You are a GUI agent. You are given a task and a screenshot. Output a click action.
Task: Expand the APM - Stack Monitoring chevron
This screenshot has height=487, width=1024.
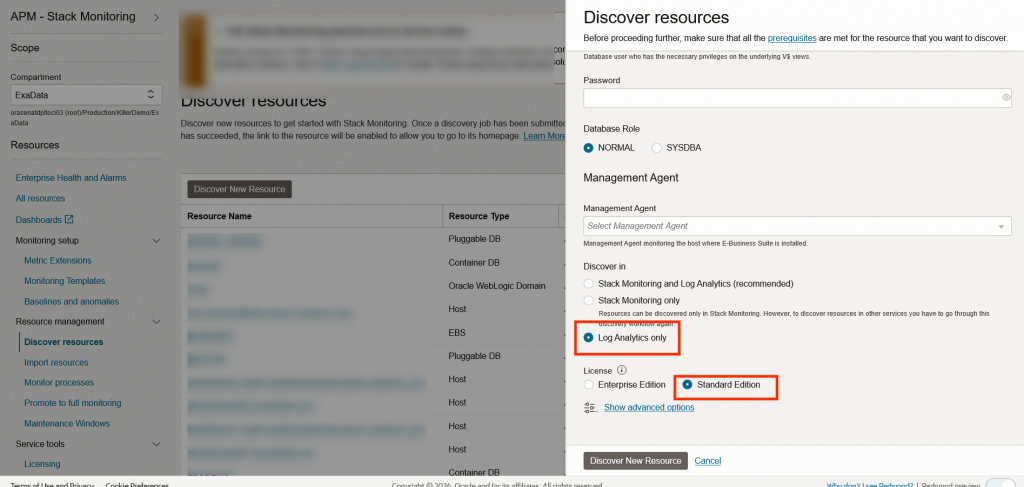coord(155,17)
